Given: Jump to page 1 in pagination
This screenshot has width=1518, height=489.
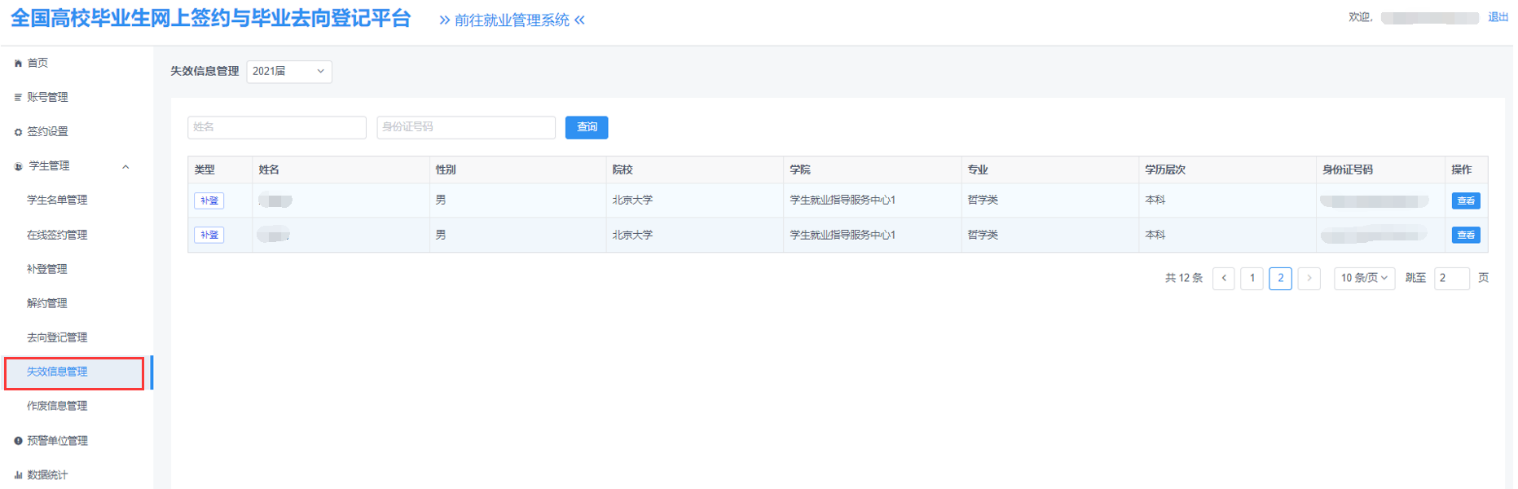Looking at the screenshot, I should (x=1252, y=278).
